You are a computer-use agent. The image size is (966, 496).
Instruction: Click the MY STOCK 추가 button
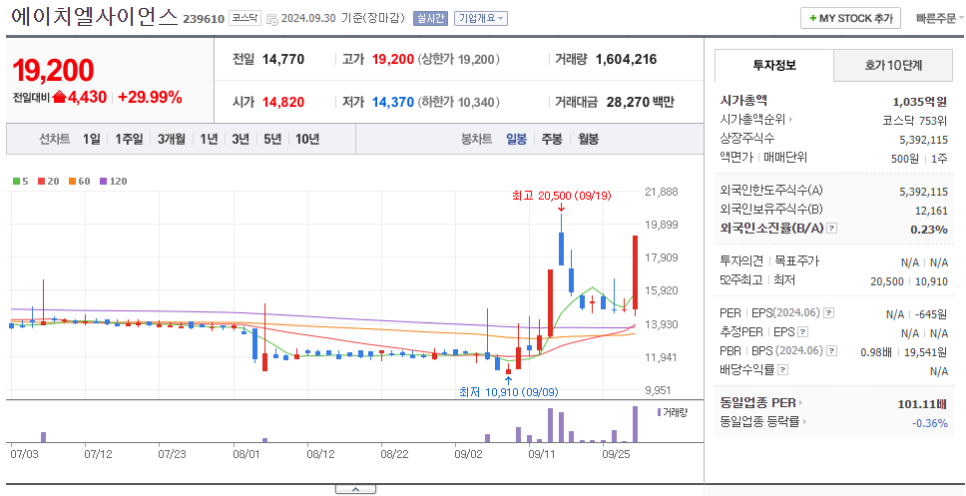pos(850,18)
